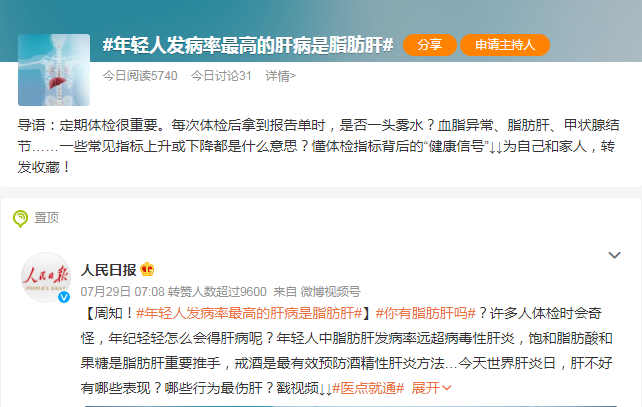Click the gold crown member icon

click(147, 269)
